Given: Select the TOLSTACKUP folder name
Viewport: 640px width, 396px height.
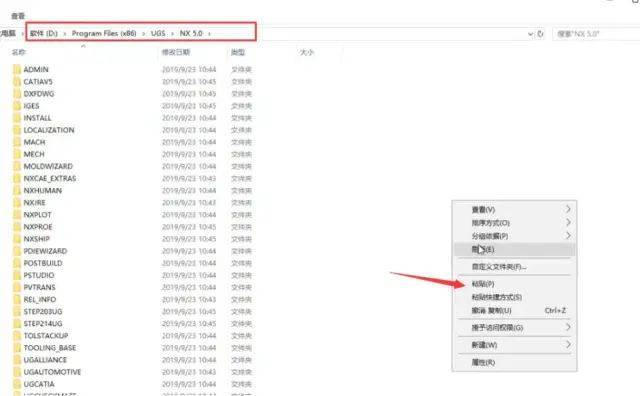Looking at the screenshot, I should click(x=46, y=336).
